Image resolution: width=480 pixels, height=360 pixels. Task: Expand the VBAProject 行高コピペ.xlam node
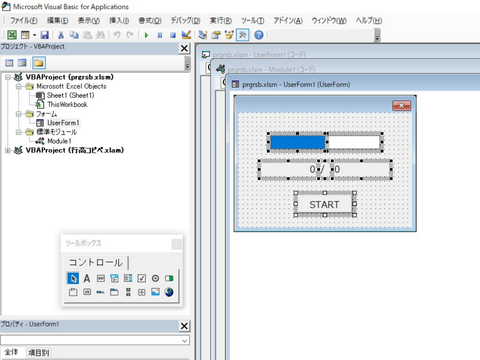click(7, 151)
